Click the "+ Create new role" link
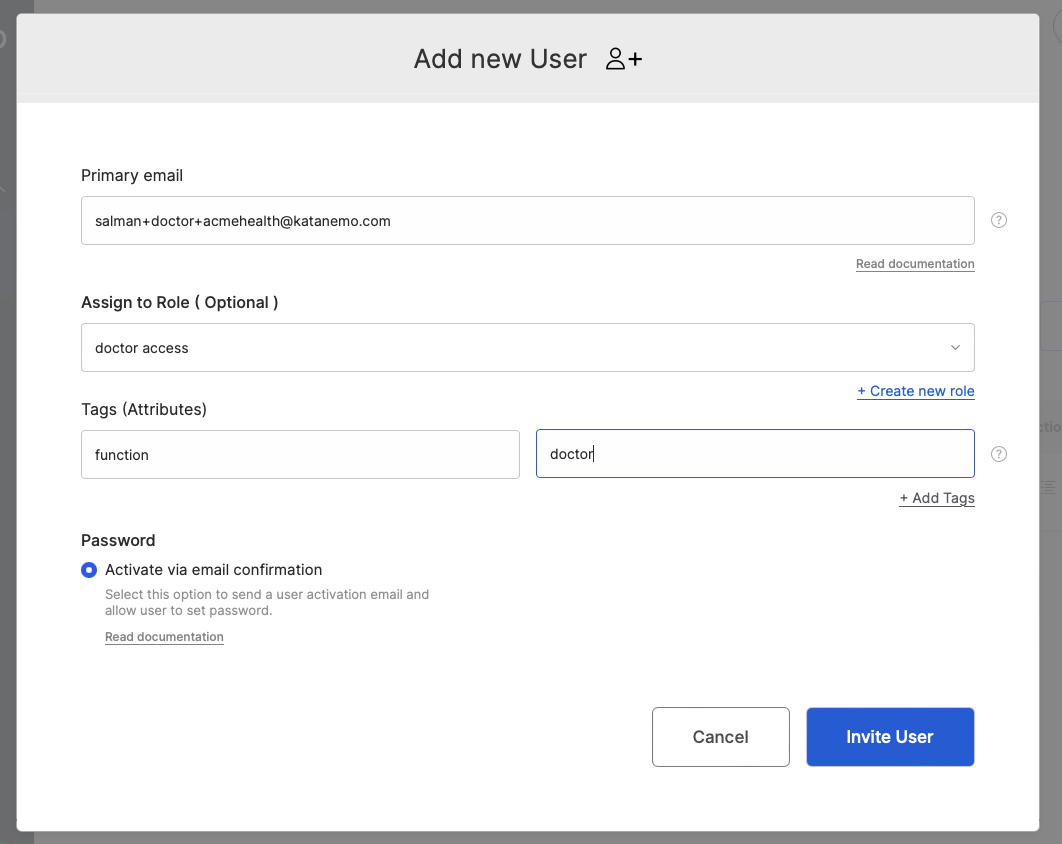This screenshot has width=1062, height=844. click(915, 391)
